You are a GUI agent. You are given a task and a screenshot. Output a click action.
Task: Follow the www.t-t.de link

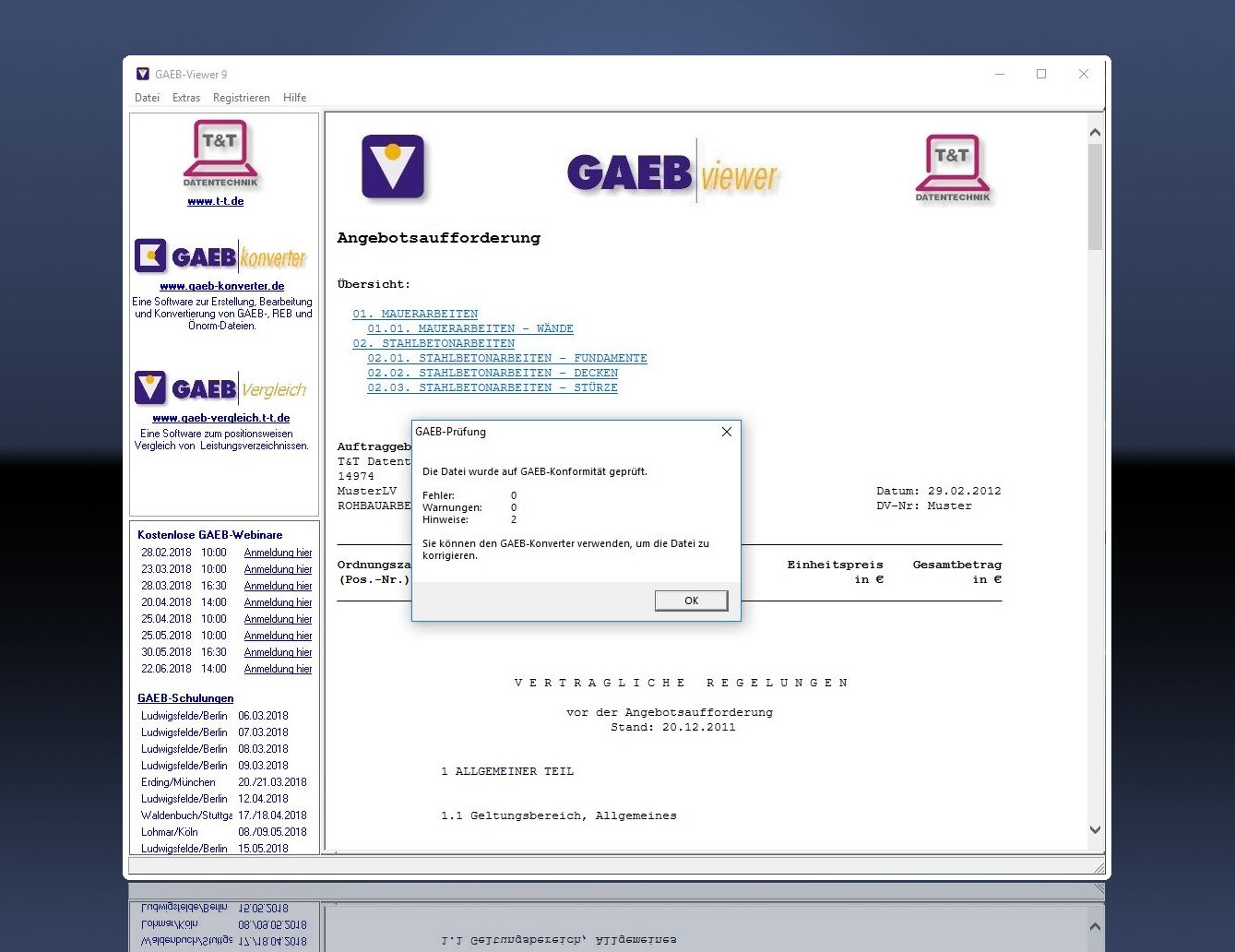[x=216, y=201]
